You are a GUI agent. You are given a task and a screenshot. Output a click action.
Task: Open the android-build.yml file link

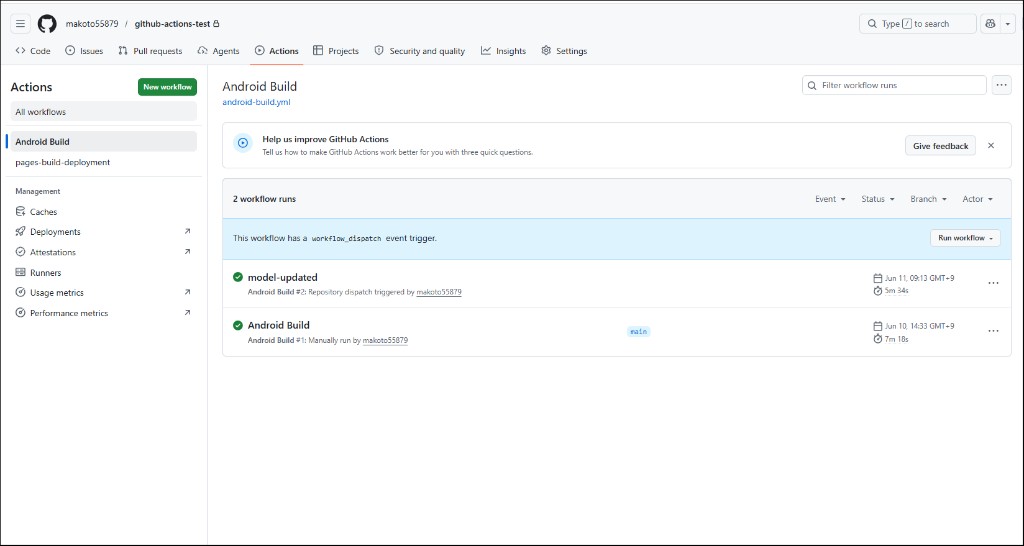(257, 102)
